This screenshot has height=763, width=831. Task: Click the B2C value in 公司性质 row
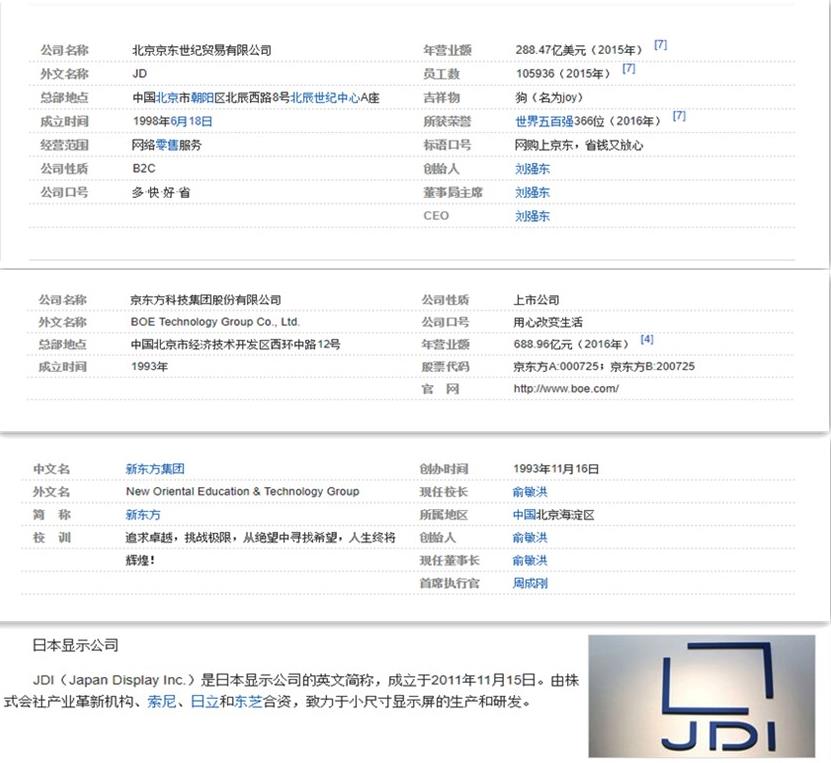144,168
